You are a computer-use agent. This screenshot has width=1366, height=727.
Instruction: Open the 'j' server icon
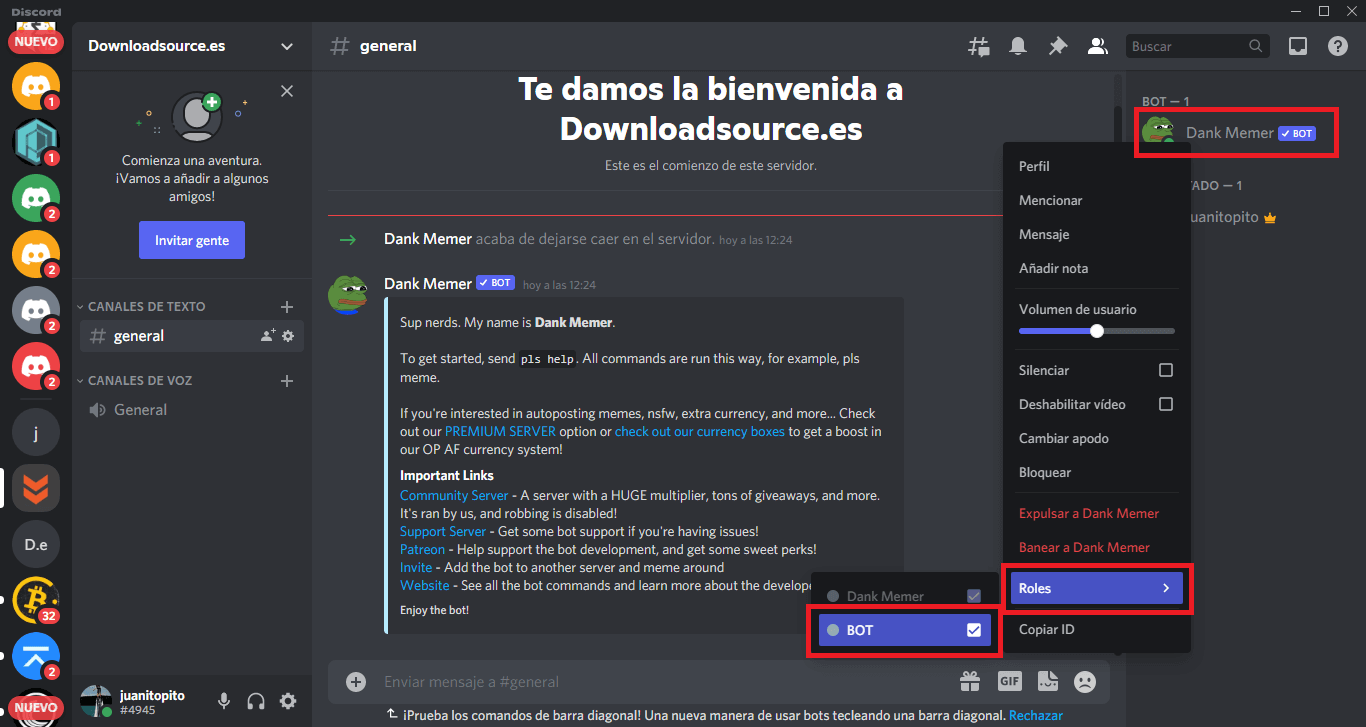[36, 433]
